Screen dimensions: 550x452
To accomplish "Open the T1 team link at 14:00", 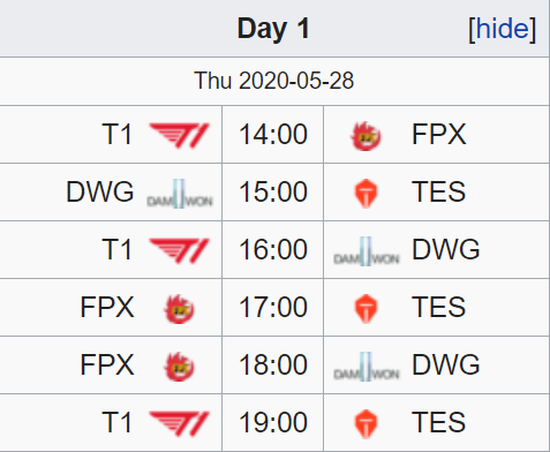I will click(x=117, y=134).
